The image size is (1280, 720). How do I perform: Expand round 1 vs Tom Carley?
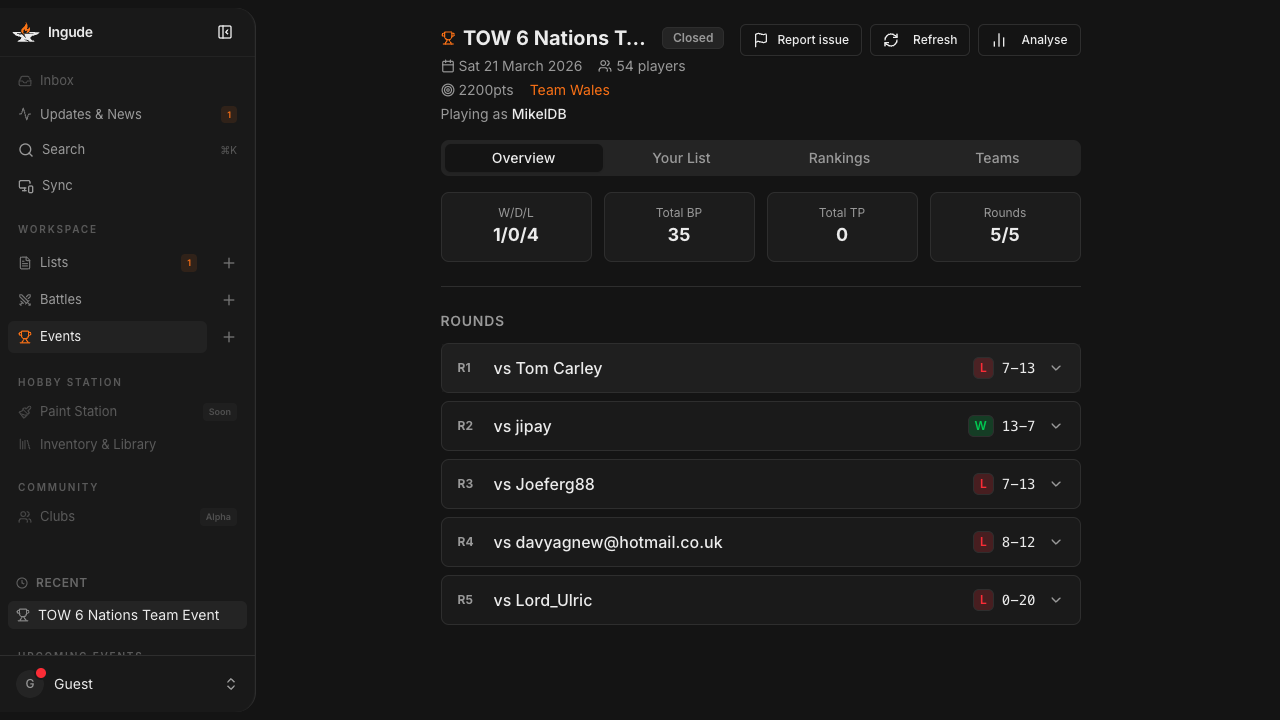click(760, 368)
